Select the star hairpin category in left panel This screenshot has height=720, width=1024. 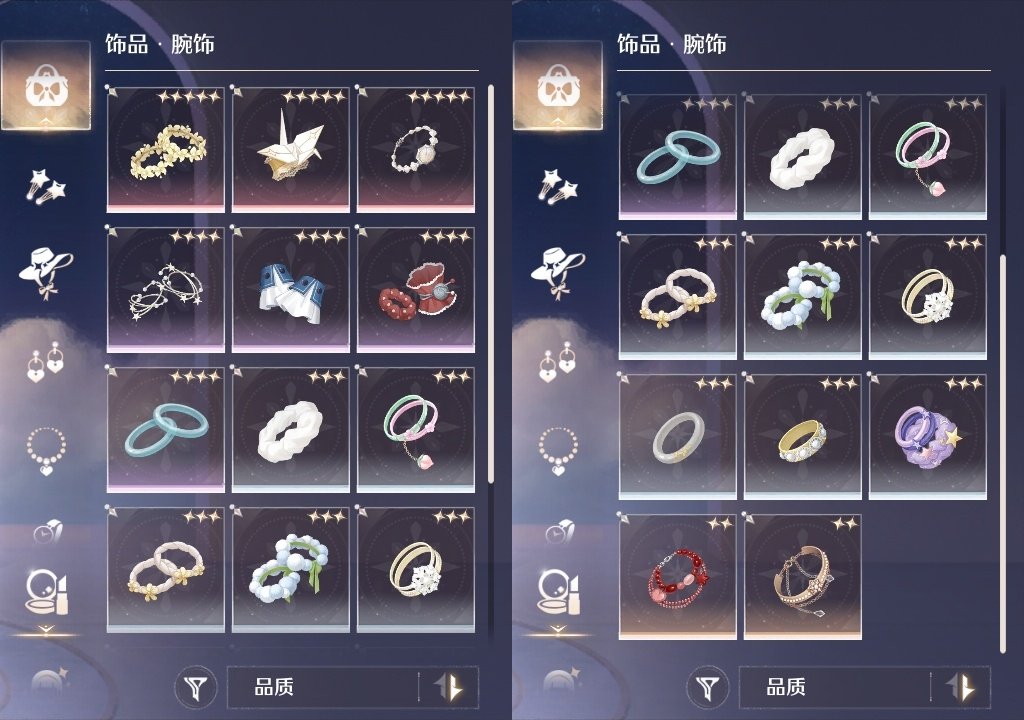coord(46,186)
